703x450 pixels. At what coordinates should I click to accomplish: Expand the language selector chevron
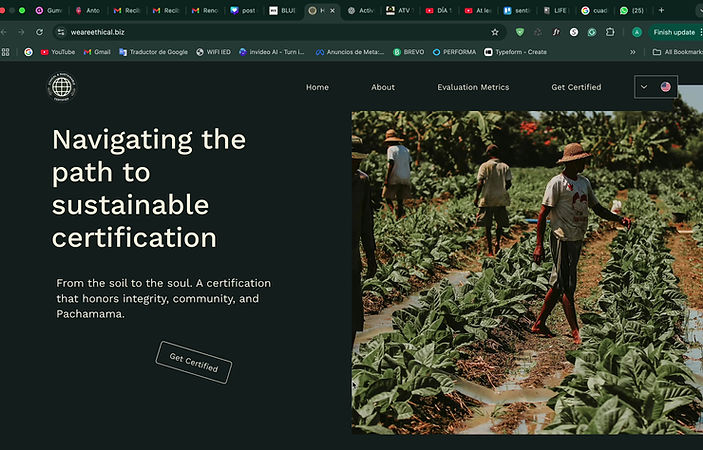pos(644,87)
